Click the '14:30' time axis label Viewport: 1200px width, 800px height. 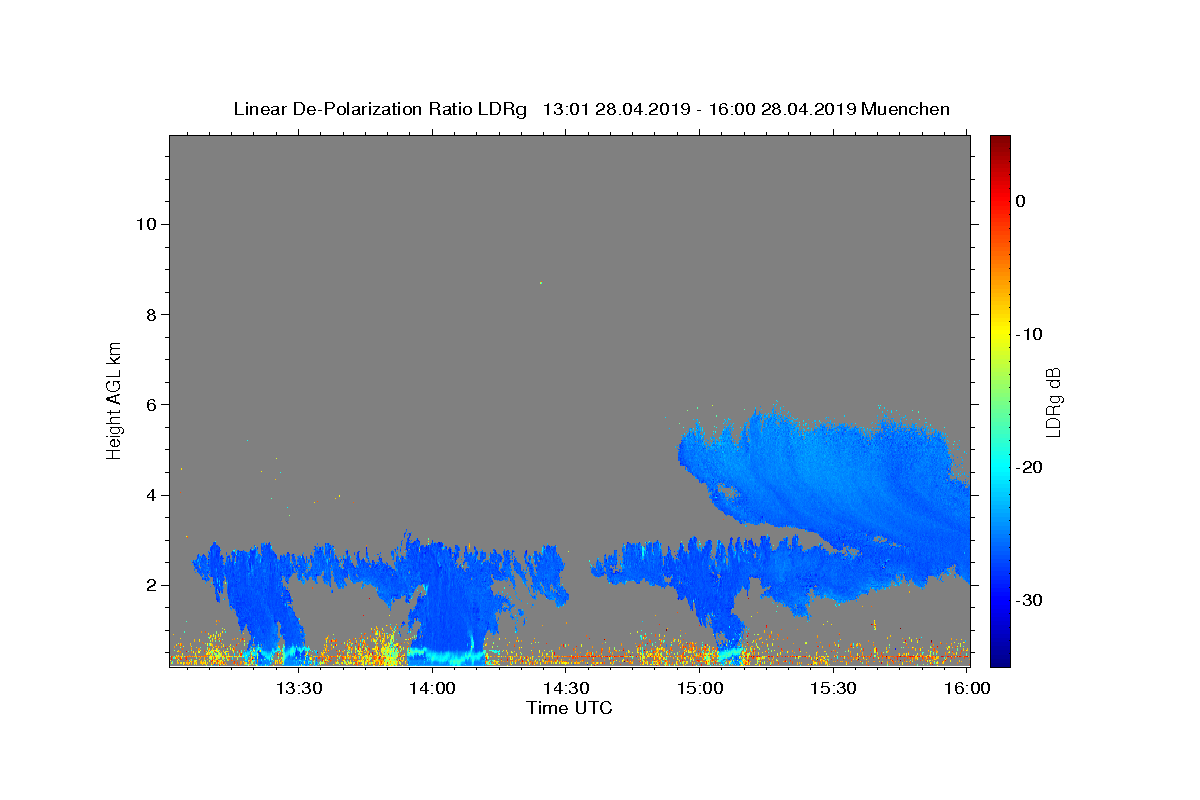point(566,688)
